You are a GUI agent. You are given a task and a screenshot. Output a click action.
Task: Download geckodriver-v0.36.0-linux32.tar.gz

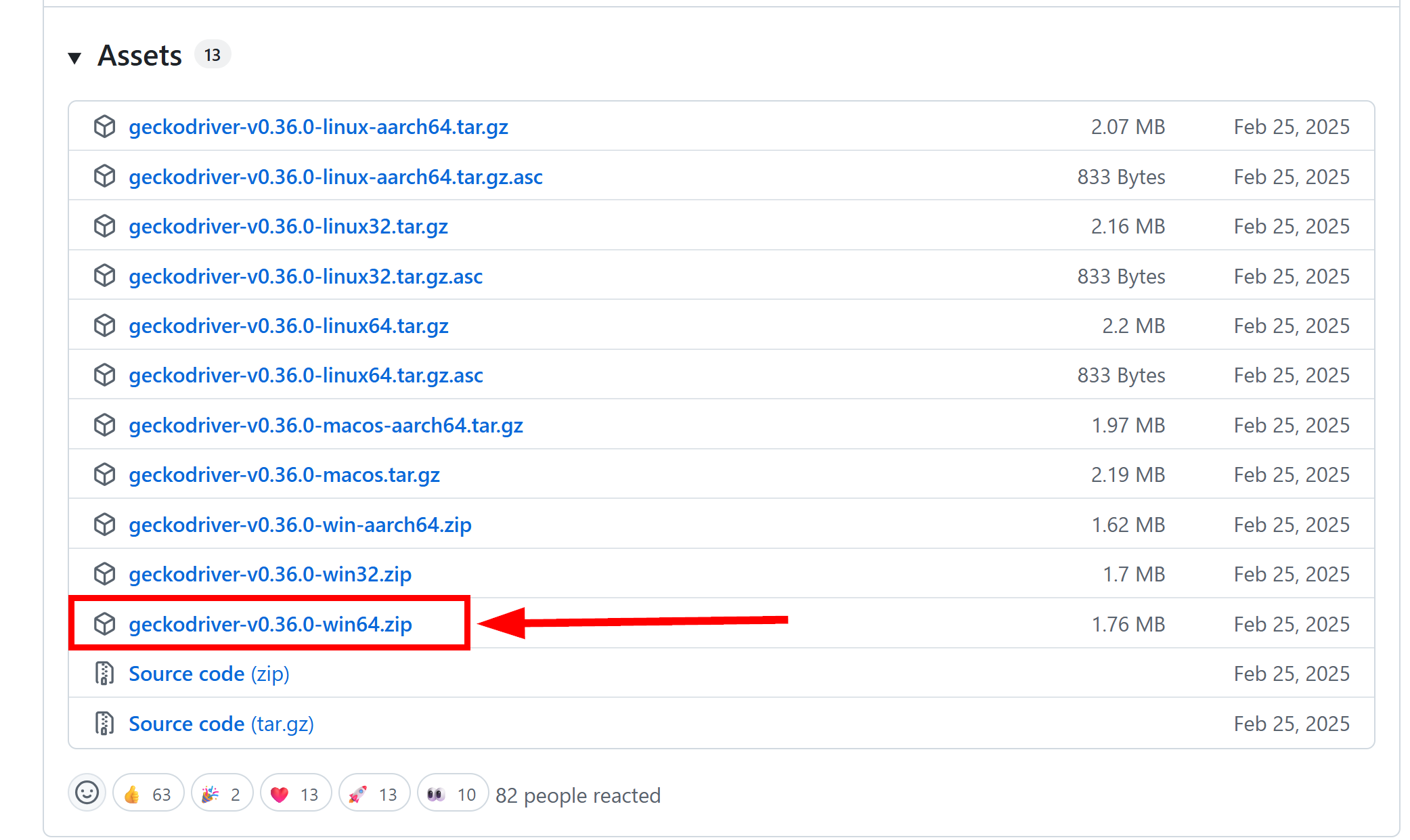(x=288, y=226)
